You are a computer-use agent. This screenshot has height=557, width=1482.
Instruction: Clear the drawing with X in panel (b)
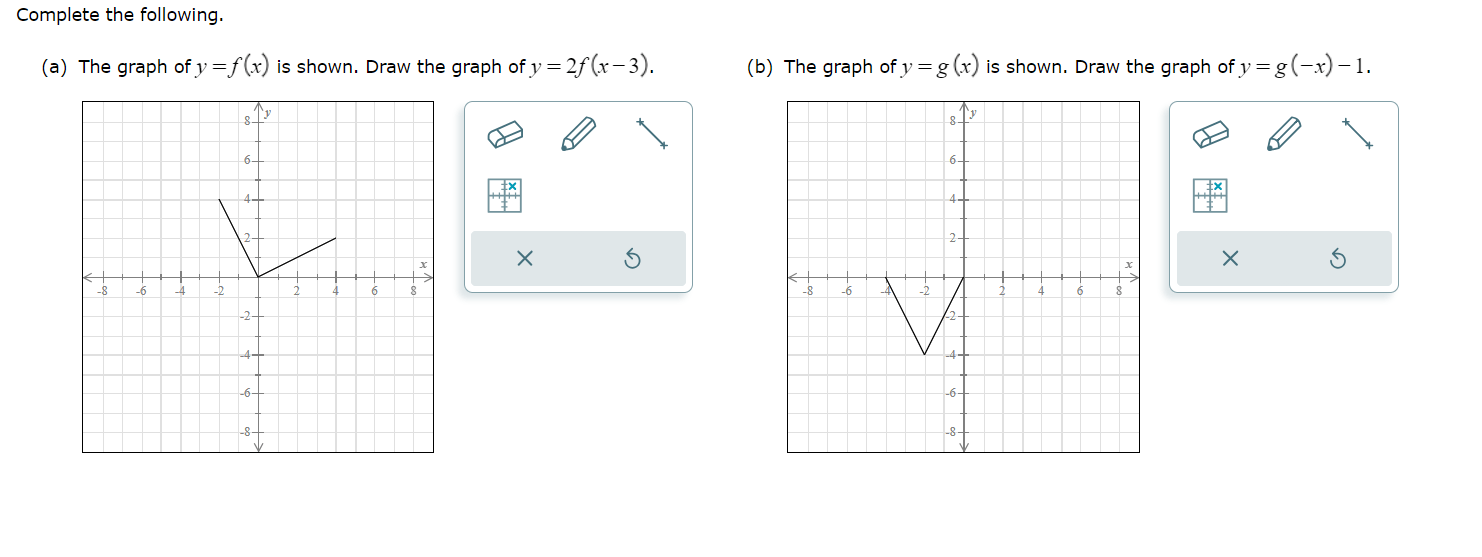tap(1230, 260)
